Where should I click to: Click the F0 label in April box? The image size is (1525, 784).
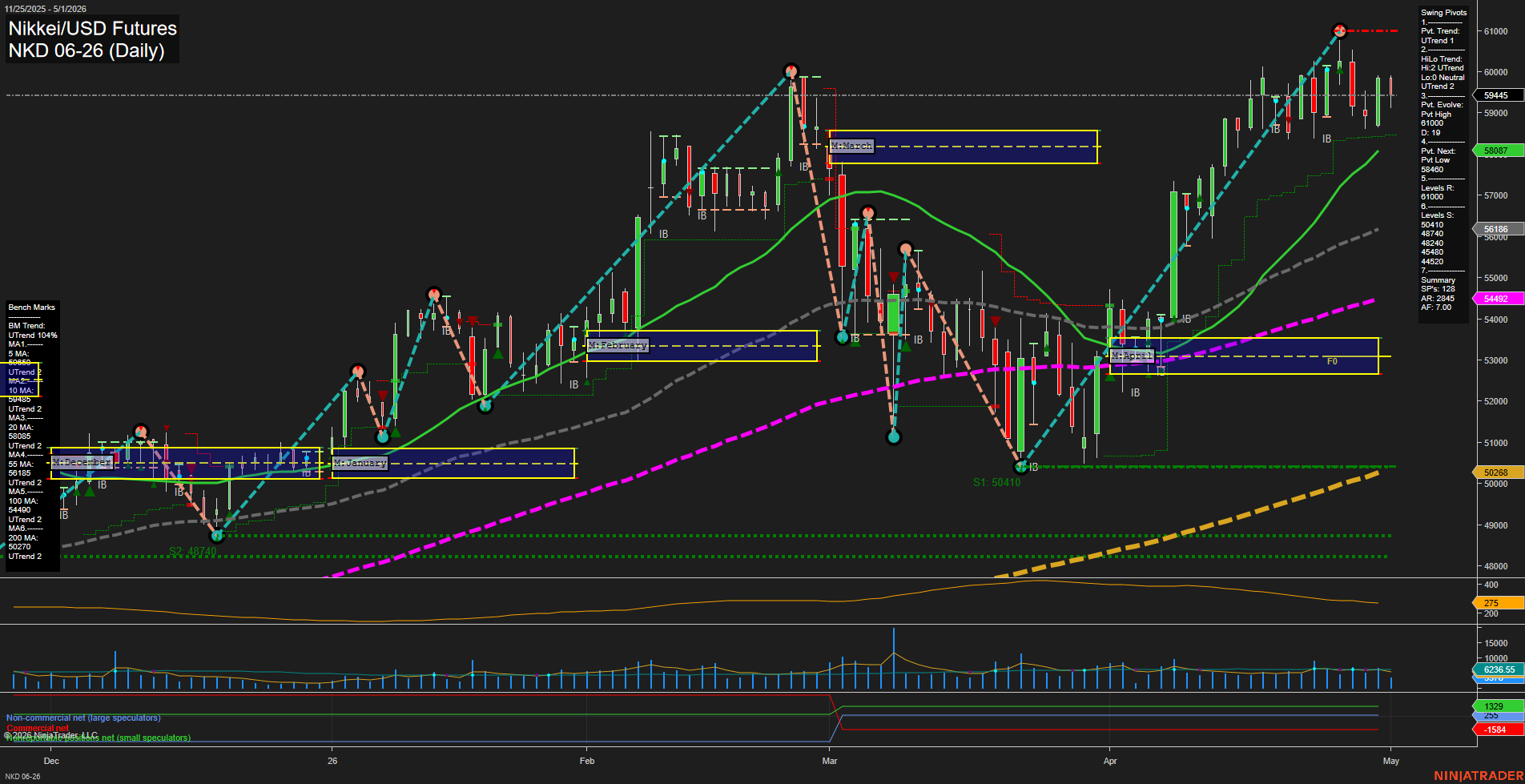[x=1332, y=362]
